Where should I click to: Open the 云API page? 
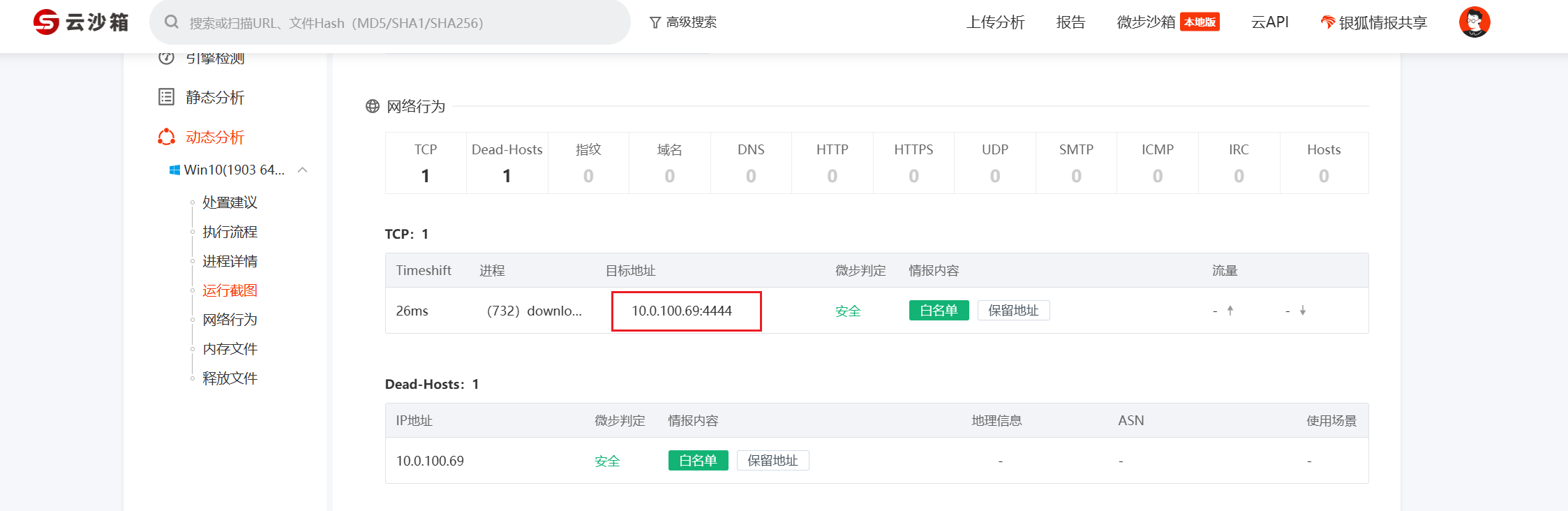click(1269, 22)
